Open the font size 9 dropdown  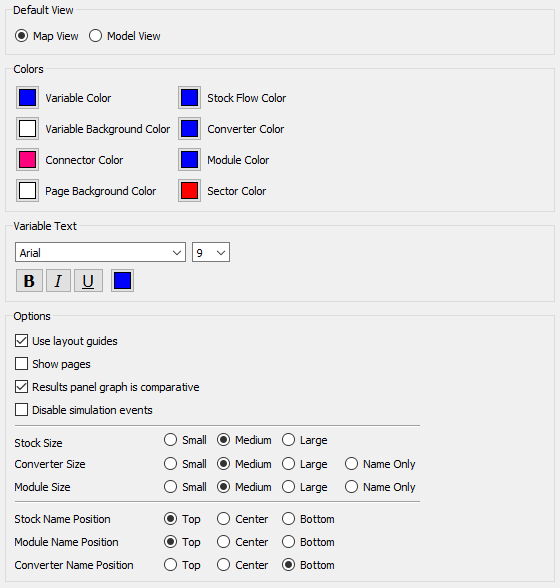(x=211, y=252)
